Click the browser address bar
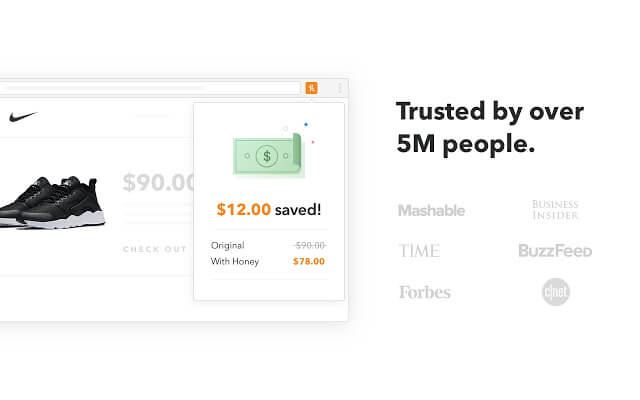 (150, 88)
